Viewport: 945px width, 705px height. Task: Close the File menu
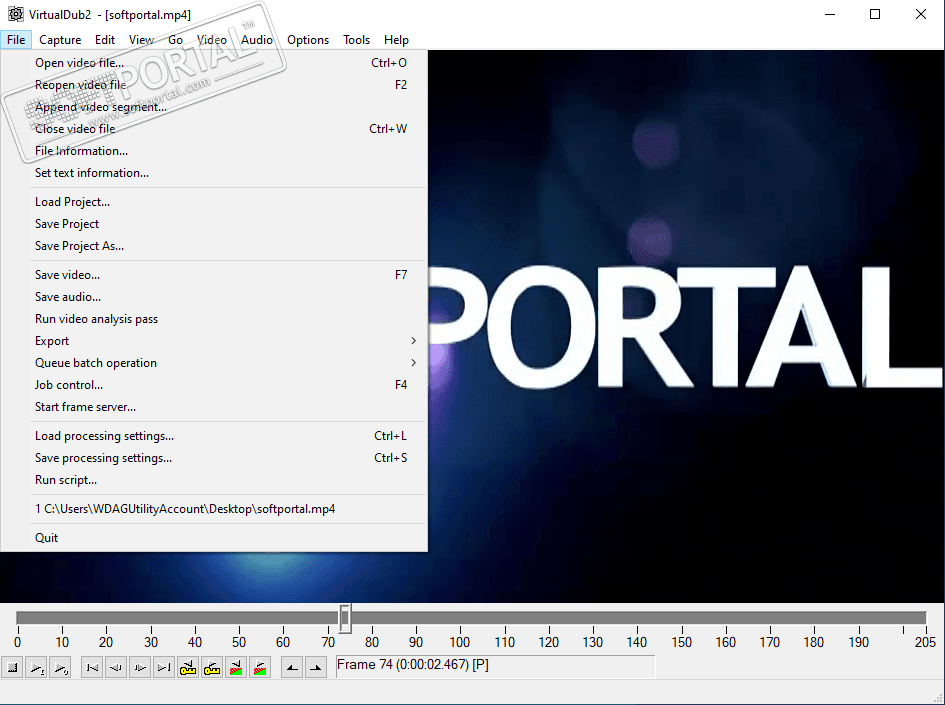click(x=16, y=40)
